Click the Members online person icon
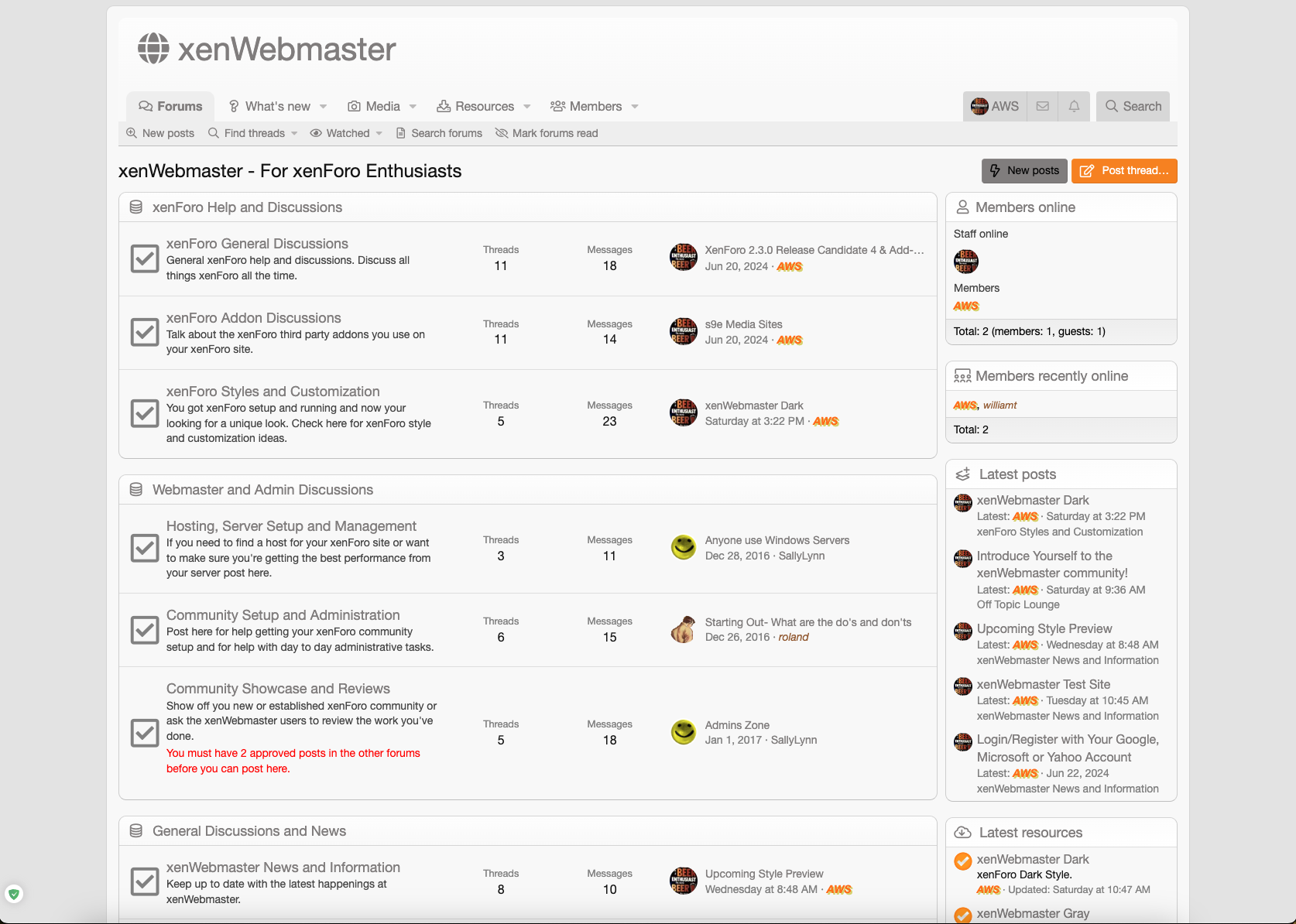 click(962, 207)
